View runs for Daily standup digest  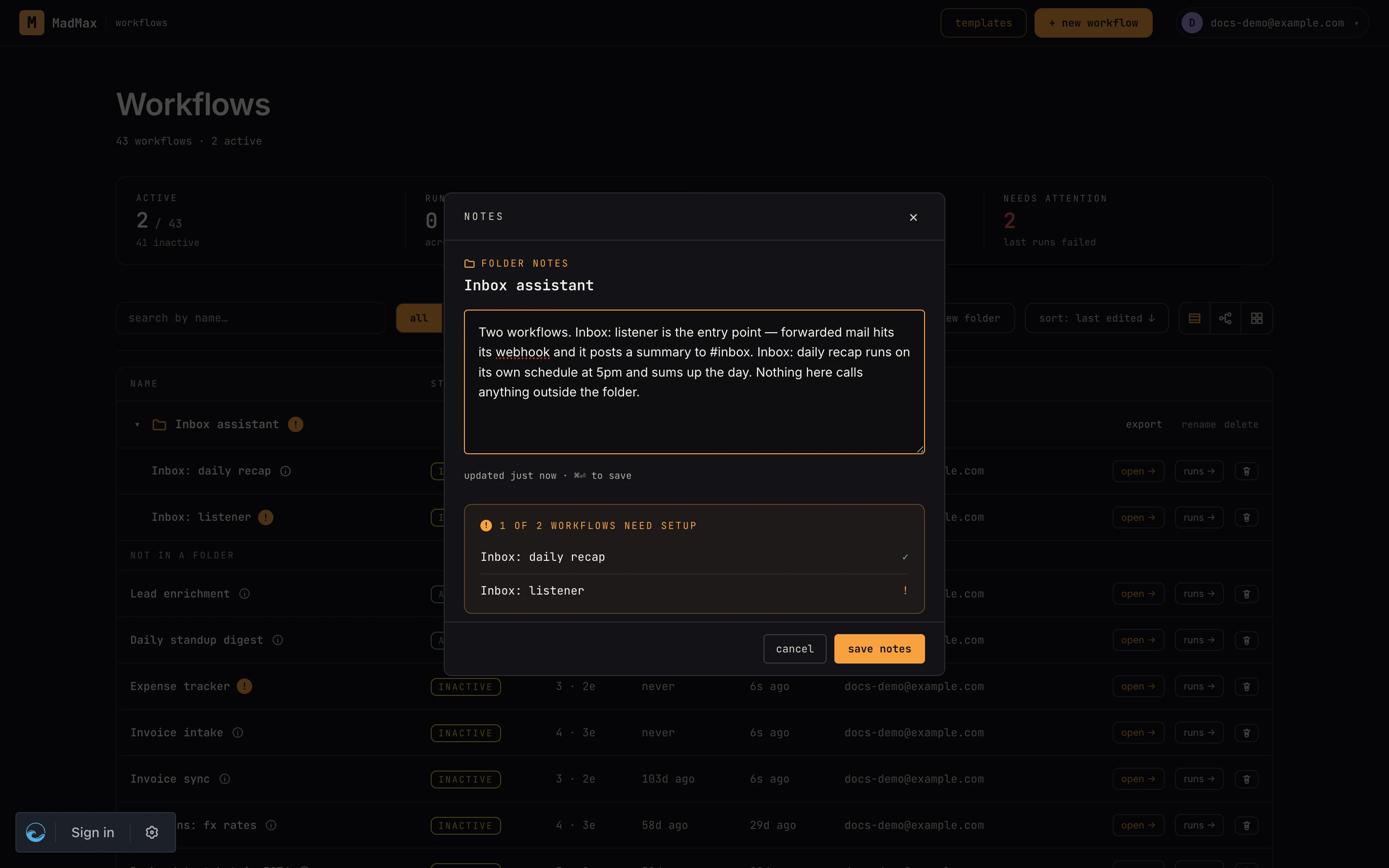coord(1198,640)
